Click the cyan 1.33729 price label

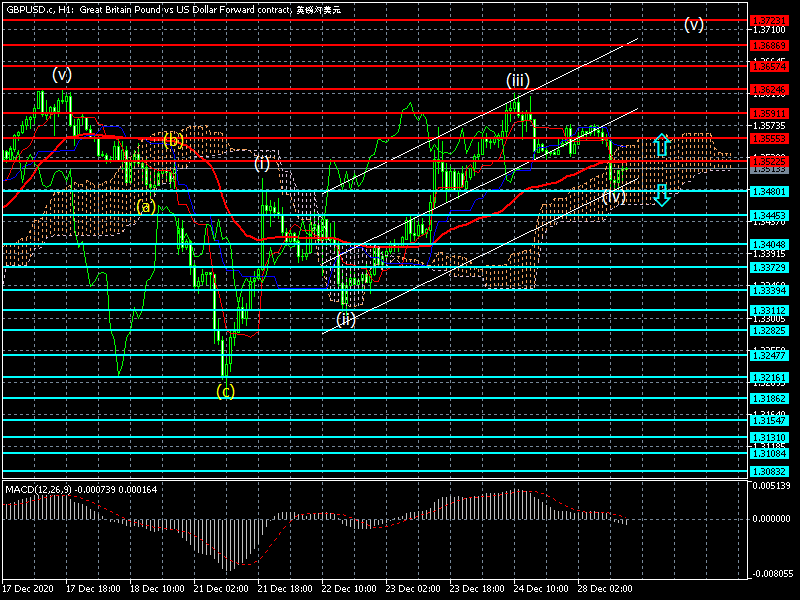(769, 267)
